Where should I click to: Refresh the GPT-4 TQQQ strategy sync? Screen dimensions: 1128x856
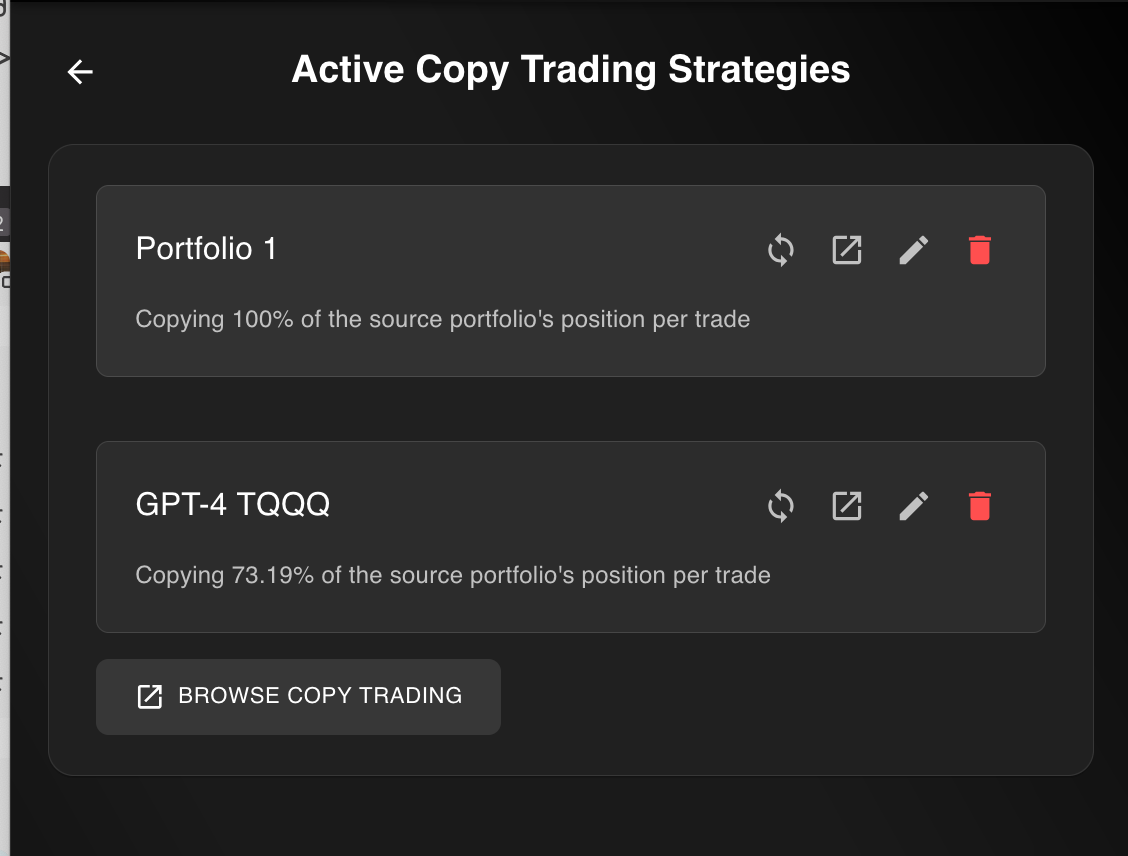[x=781, y=506]
